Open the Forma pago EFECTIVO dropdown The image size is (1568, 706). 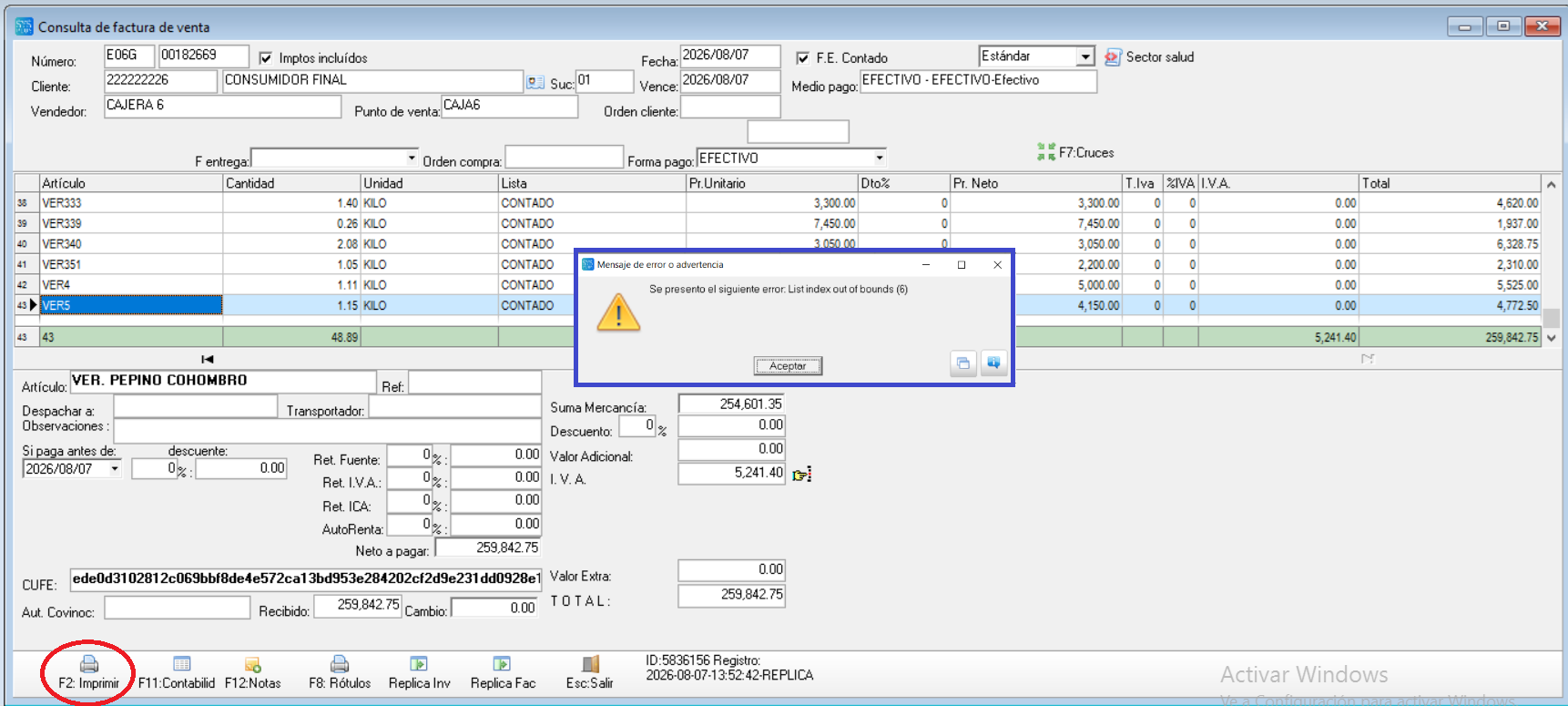point(879,159)
